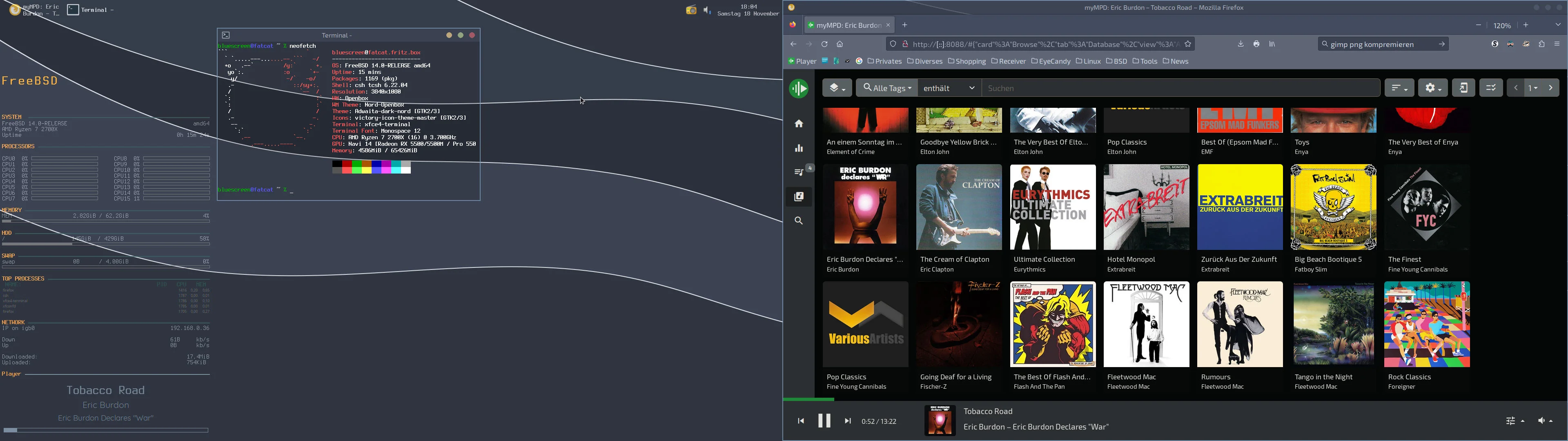The width and height of the screenshot is (1568, 441).
Task: Click the myMPD green logo icon
Action: coord(799,89)
